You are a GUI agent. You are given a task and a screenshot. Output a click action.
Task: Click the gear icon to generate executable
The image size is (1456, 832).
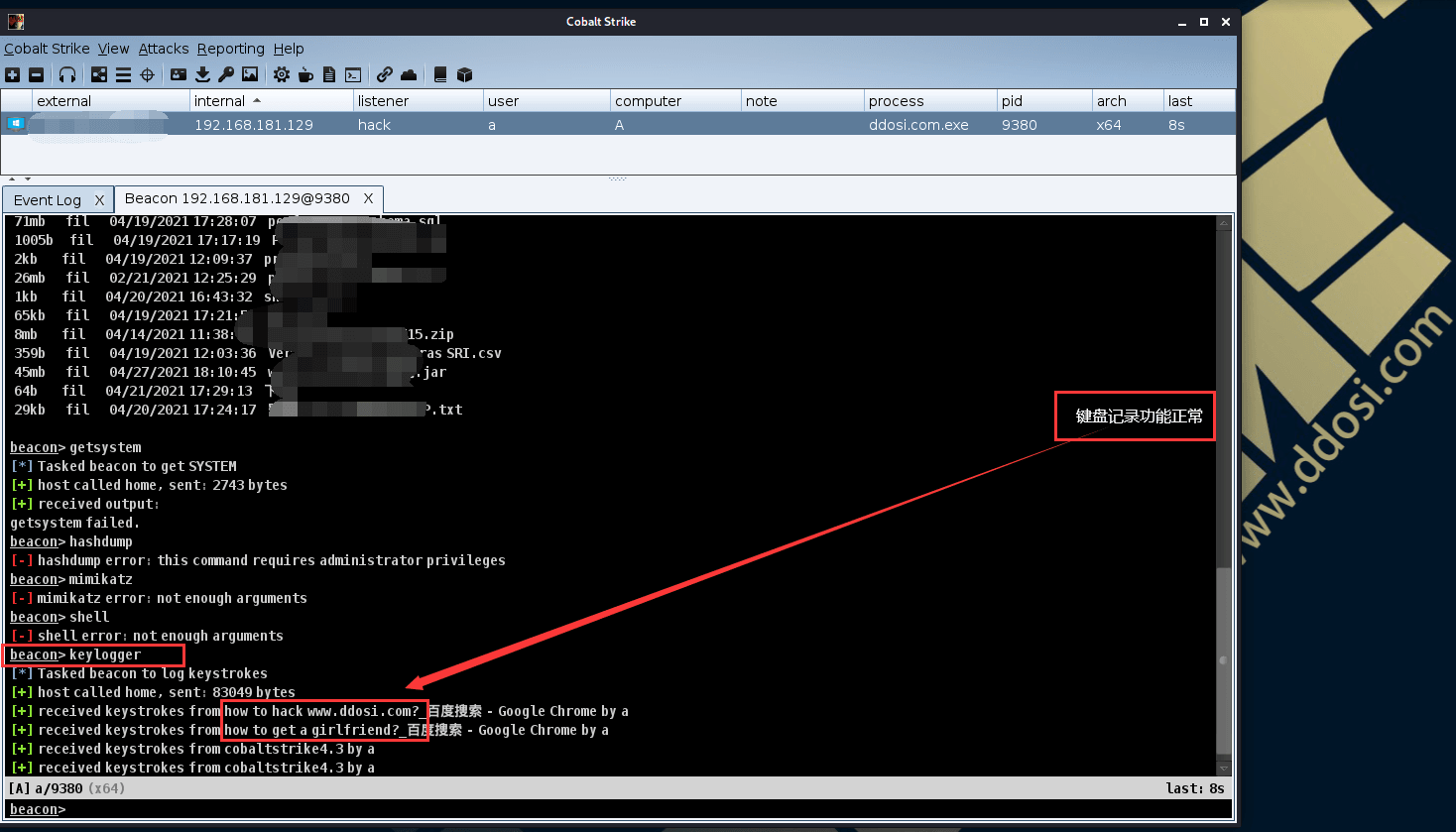[x=282, y=74]
